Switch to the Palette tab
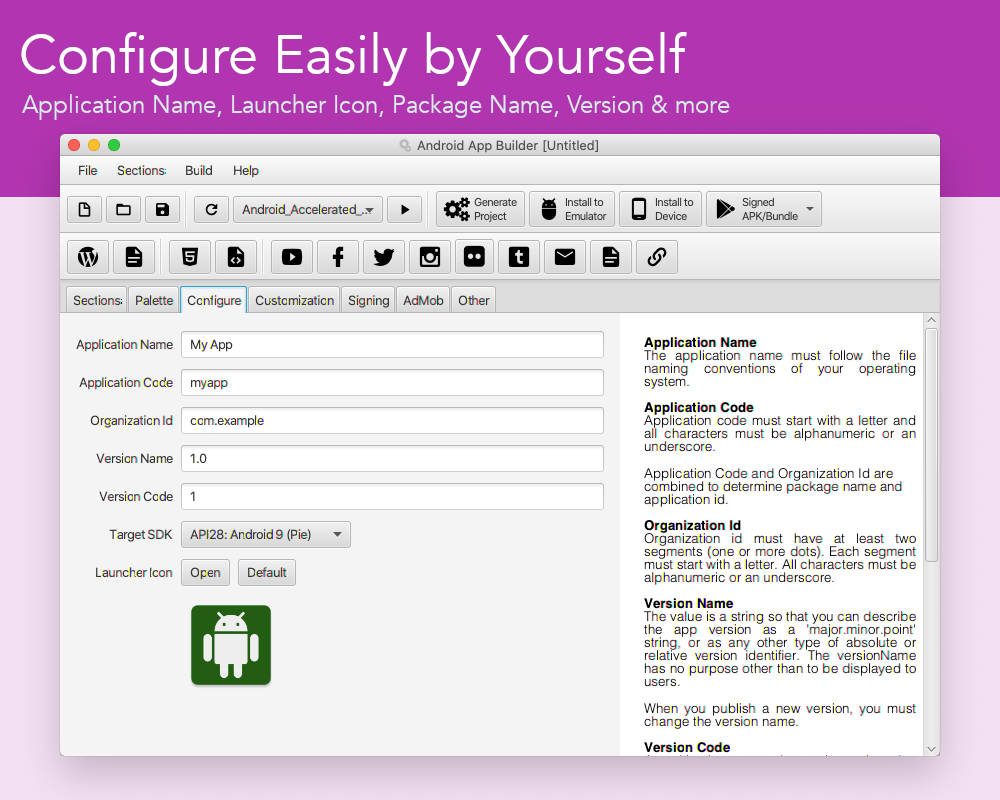Viewport: 1000px width, 800px height. click(154, 300)
